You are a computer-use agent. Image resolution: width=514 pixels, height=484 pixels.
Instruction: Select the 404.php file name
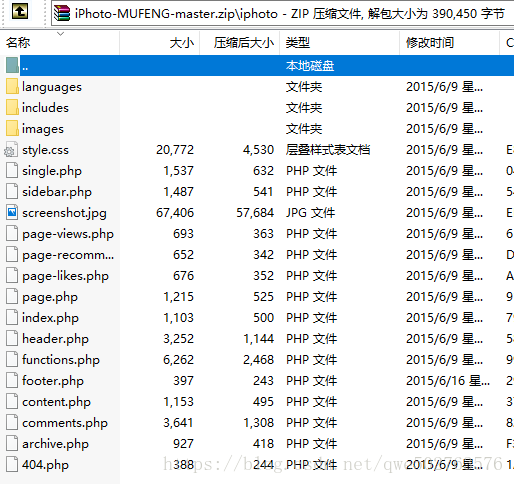coord(45,465)
